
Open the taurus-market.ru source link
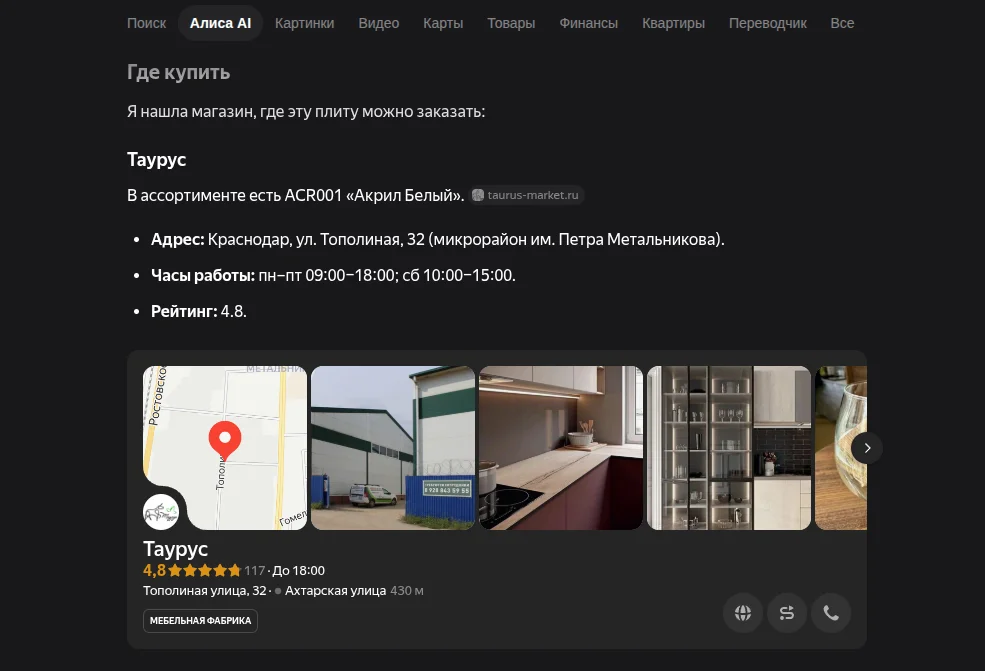pos(527,195)
